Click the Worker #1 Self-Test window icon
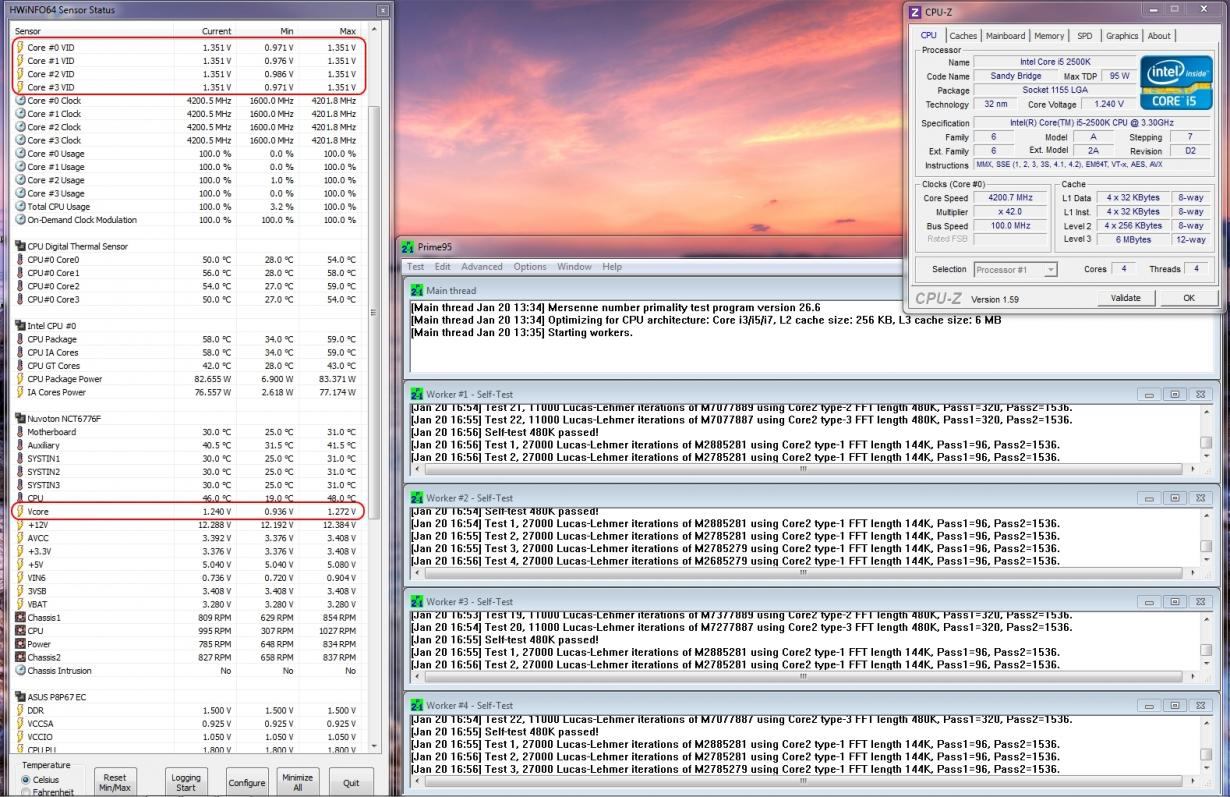Viewport: 1230px width, 797px height. (418, 394)
